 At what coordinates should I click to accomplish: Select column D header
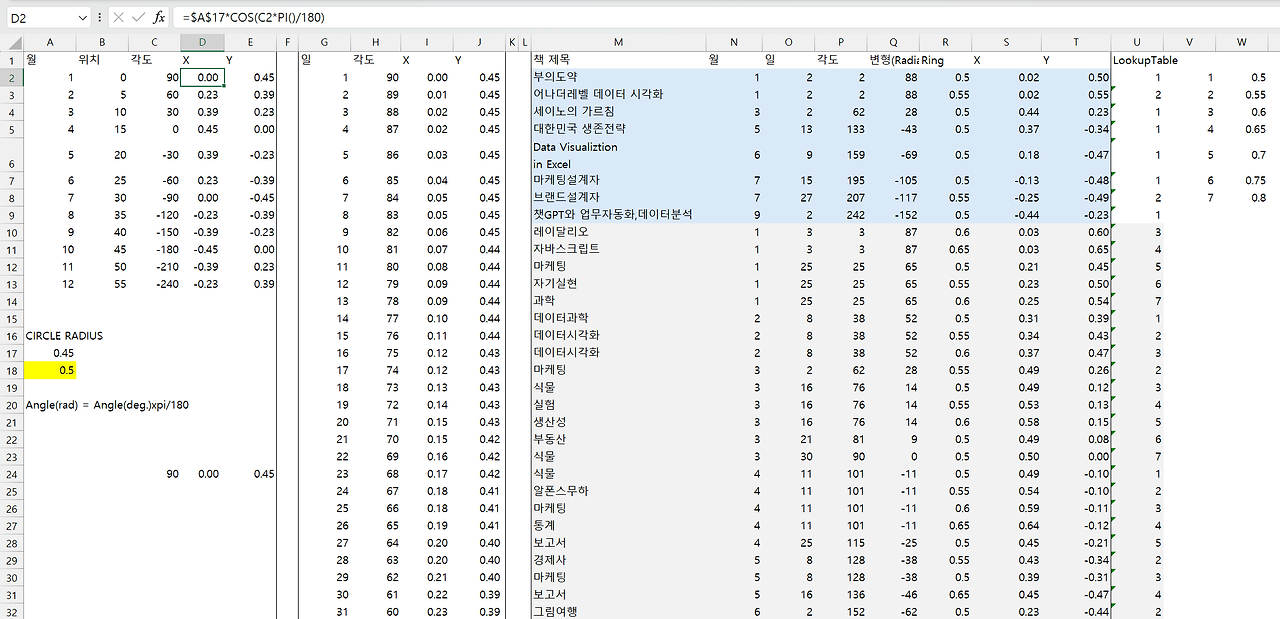coord(203,42)
